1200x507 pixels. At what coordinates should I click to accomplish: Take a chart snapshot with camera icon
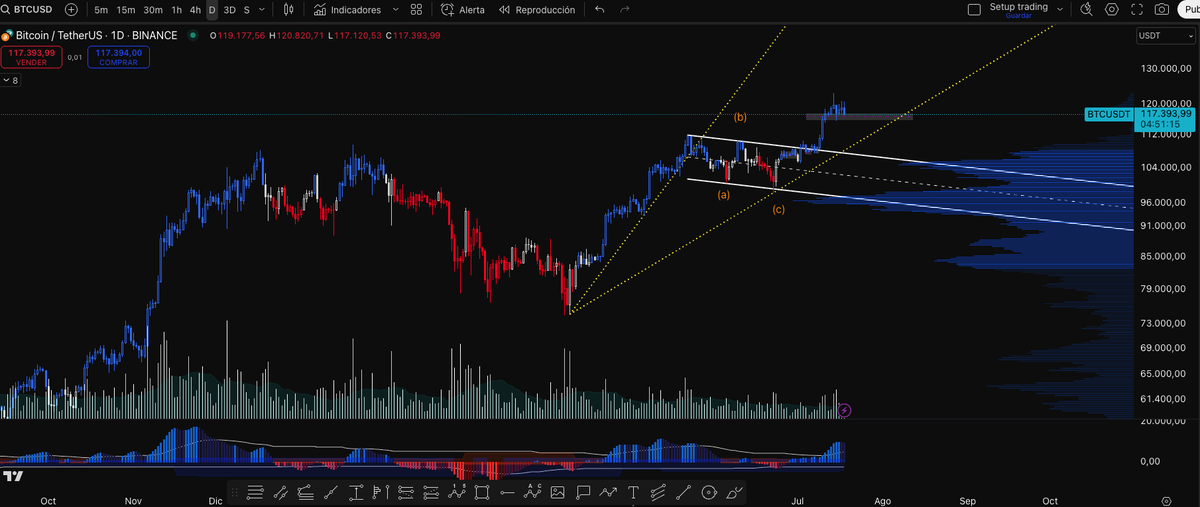[x=1161, y=9]
